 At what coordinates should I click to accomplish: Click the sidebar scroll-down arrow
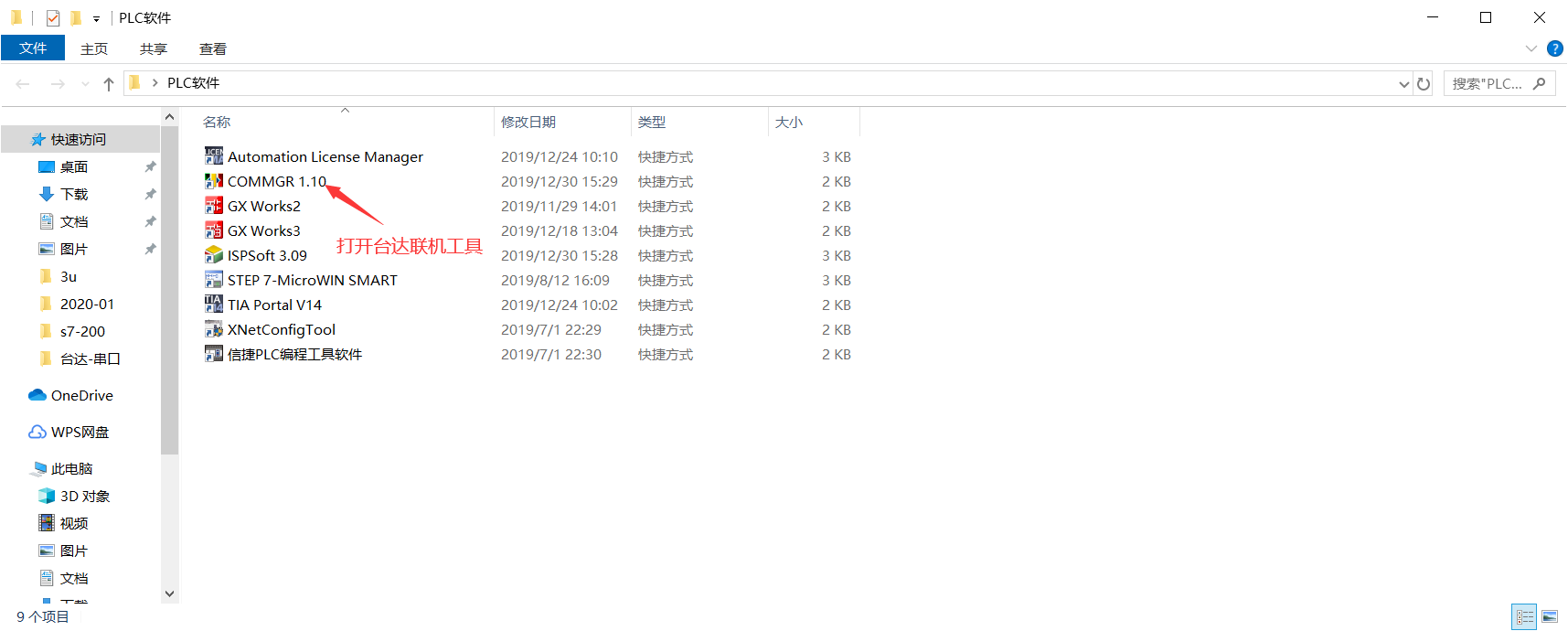[x=169, y=594]
